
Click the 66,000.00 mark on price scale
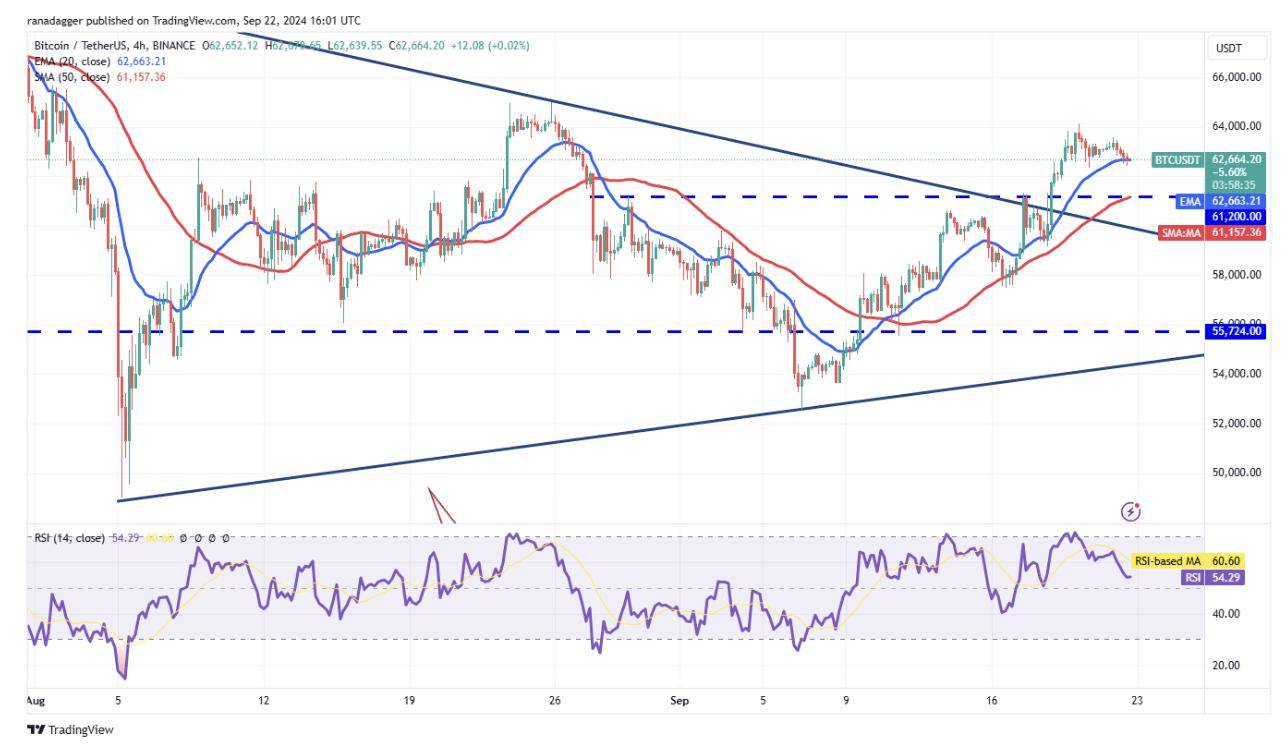tap(1238, 77)
